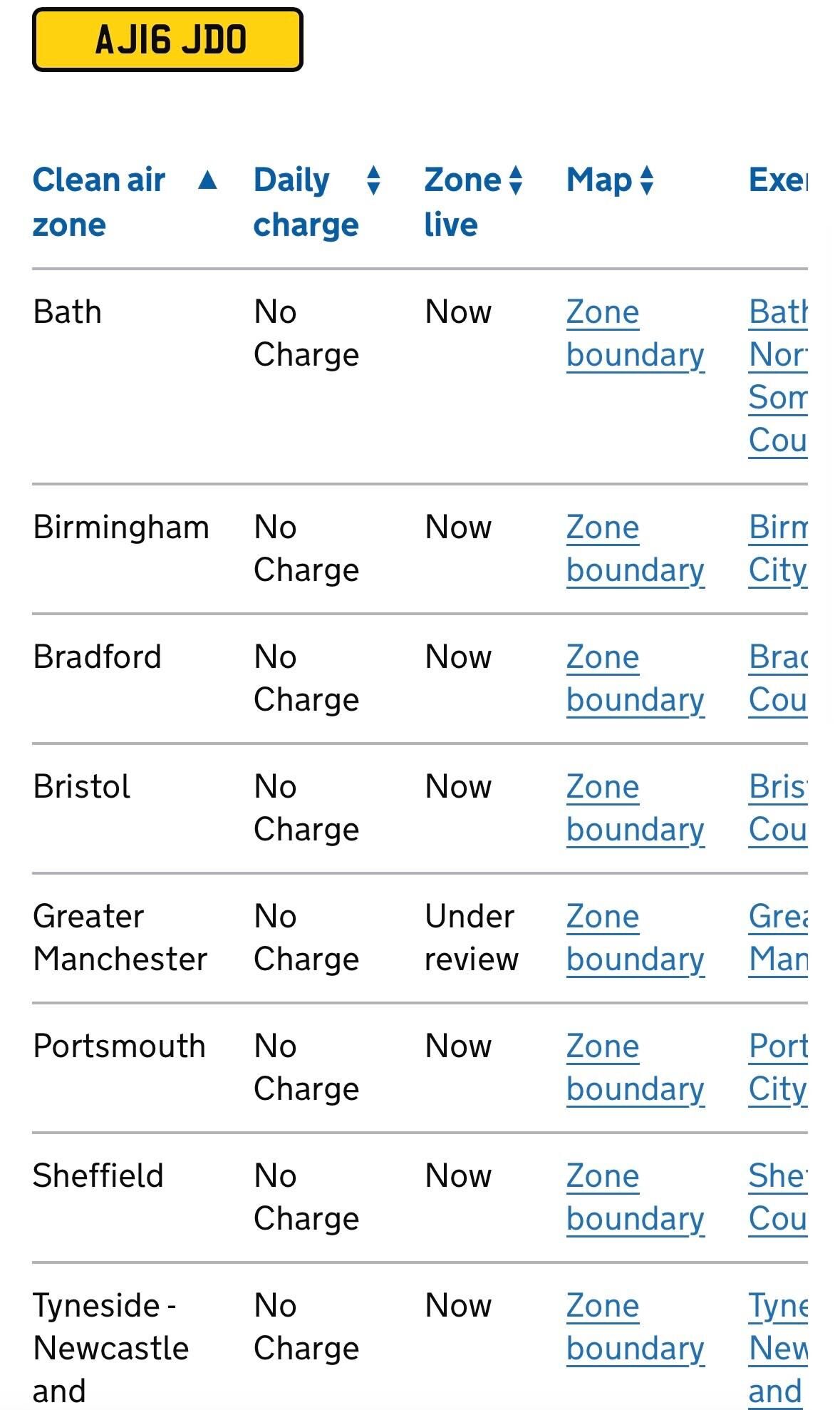The height and width of the screenshot is (1410, 840).
Task: Click the Zone live sort arrows
Action: click(516, 180)
